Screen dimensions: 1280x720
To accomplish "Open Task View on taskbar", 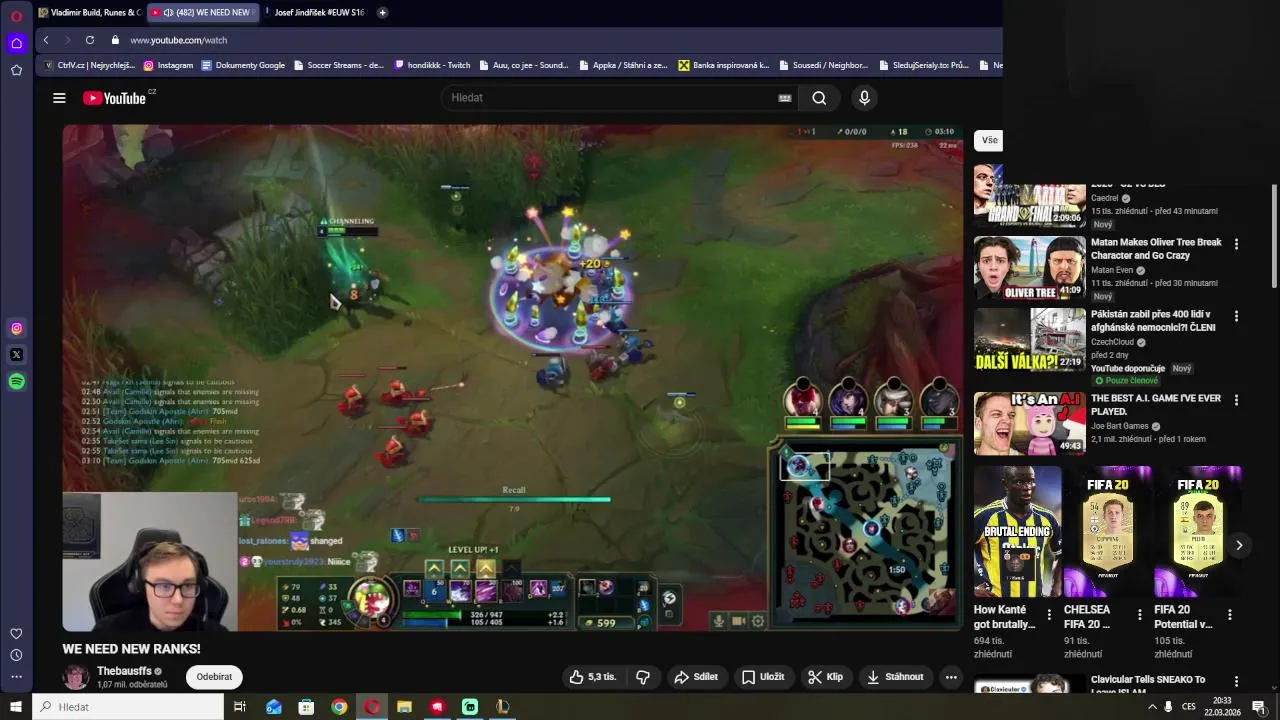I will 240,707.
